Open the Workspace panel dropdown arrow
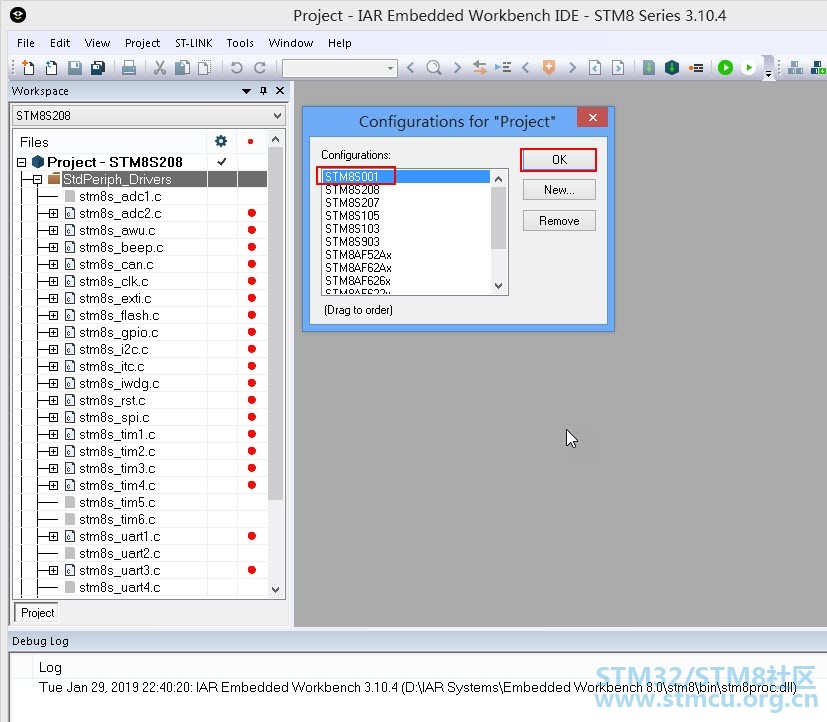827x722 pixels. coord(246,91)
